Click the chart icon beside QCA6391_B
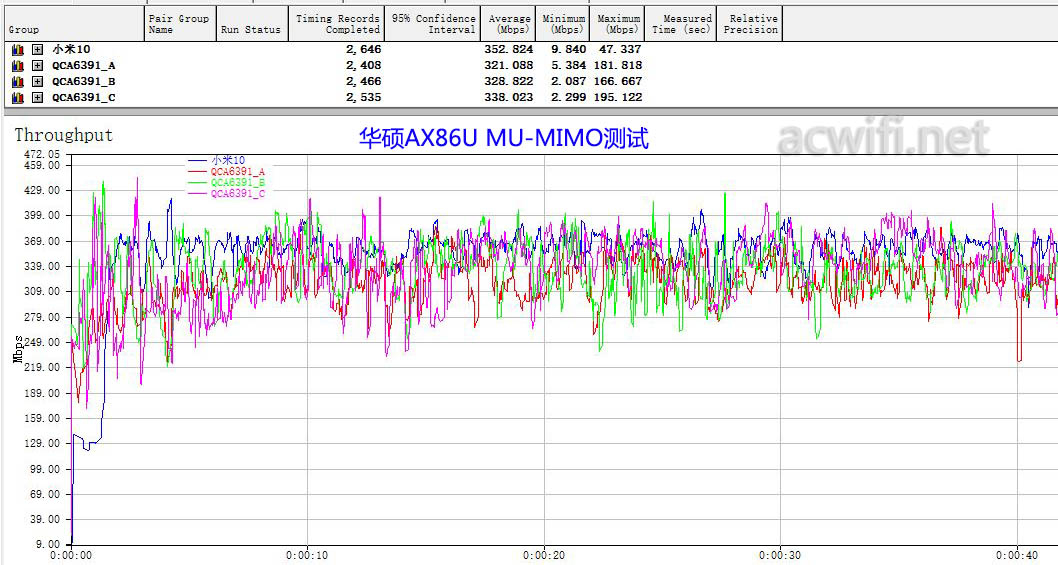The height and width of the screenshot is (565, 1058). click(18, 82)
